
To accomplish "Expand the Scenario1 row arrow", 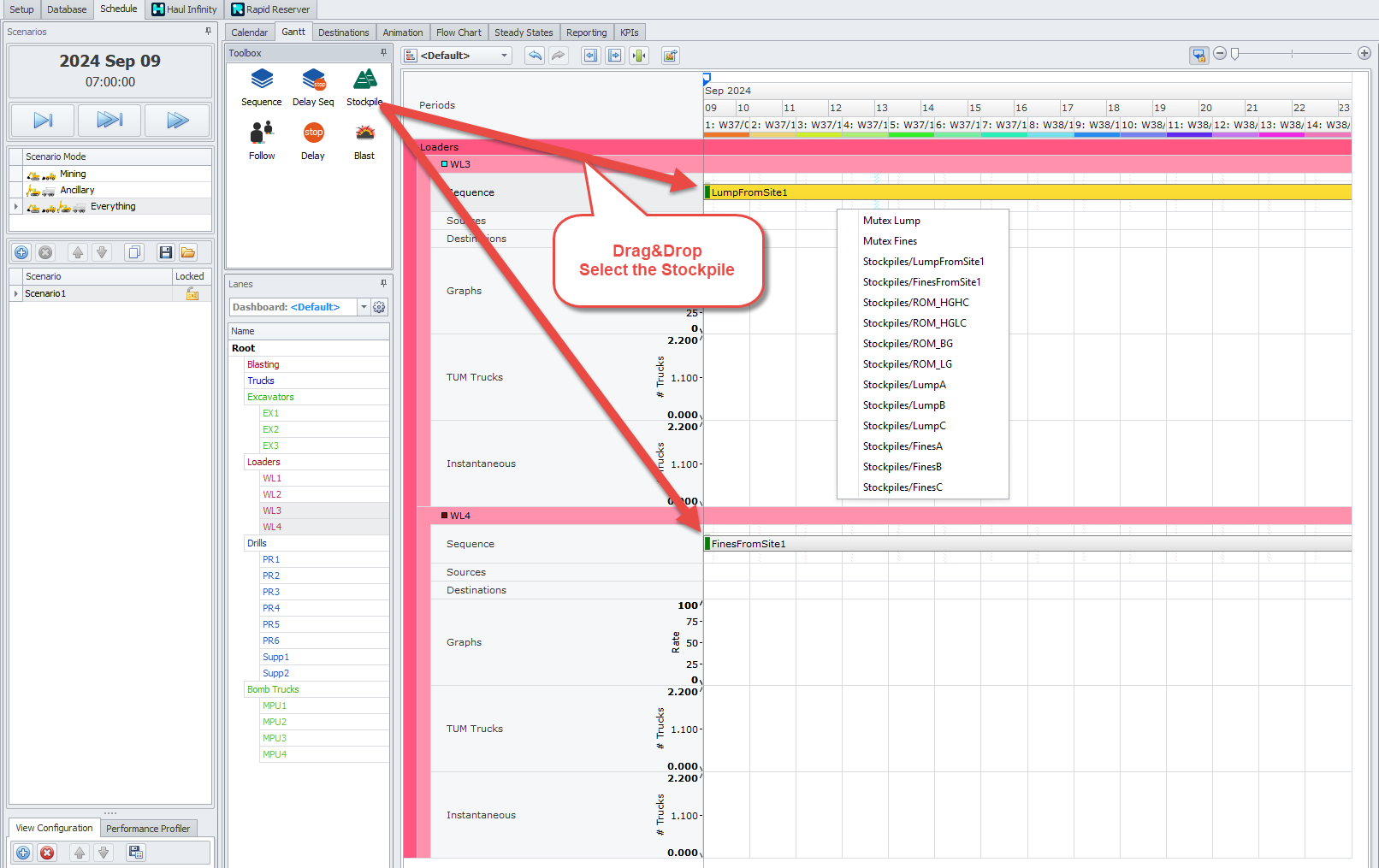I will pos(15,293).
